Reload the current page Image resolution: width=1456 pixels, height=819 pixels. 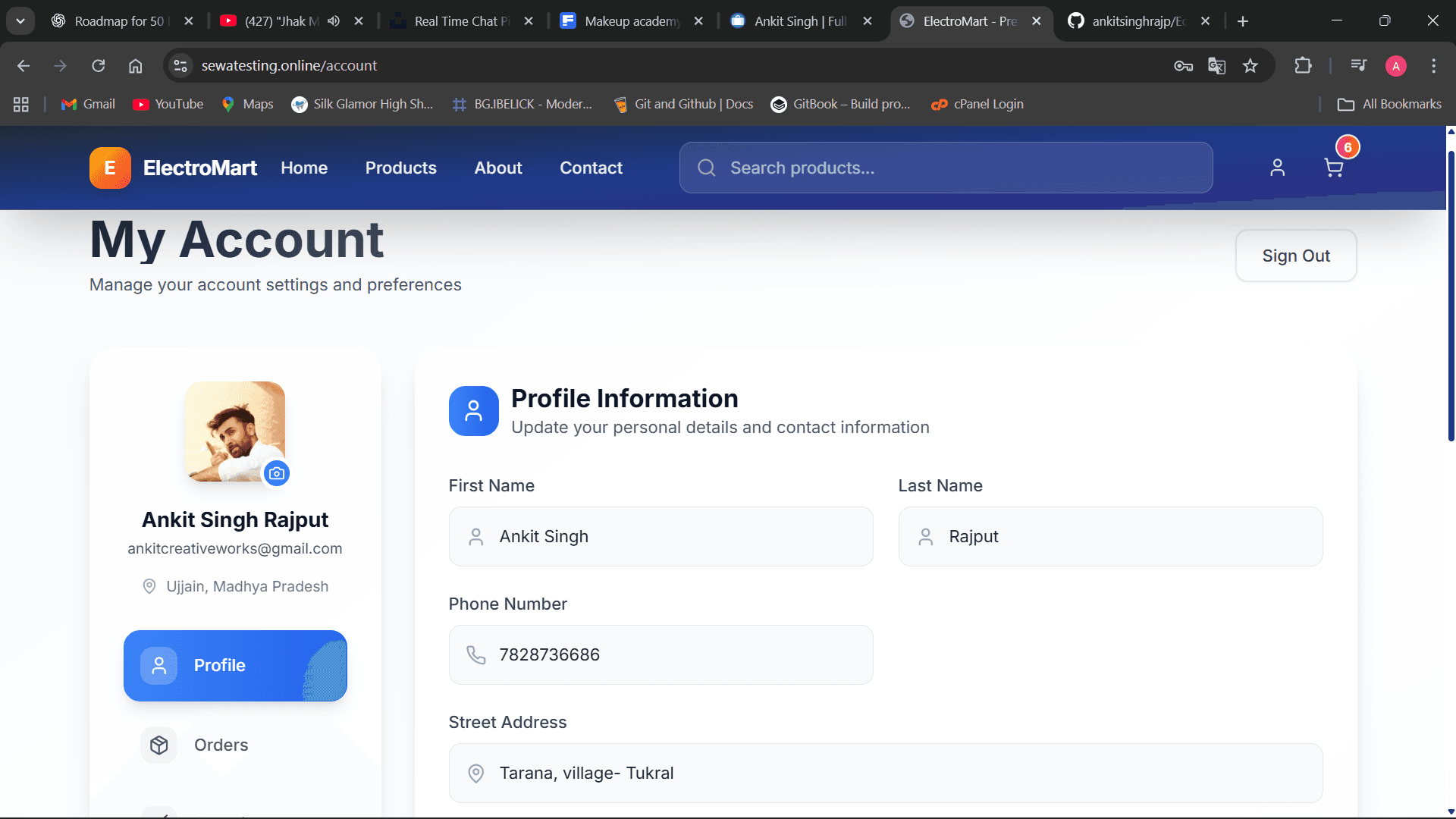[99, 66]
